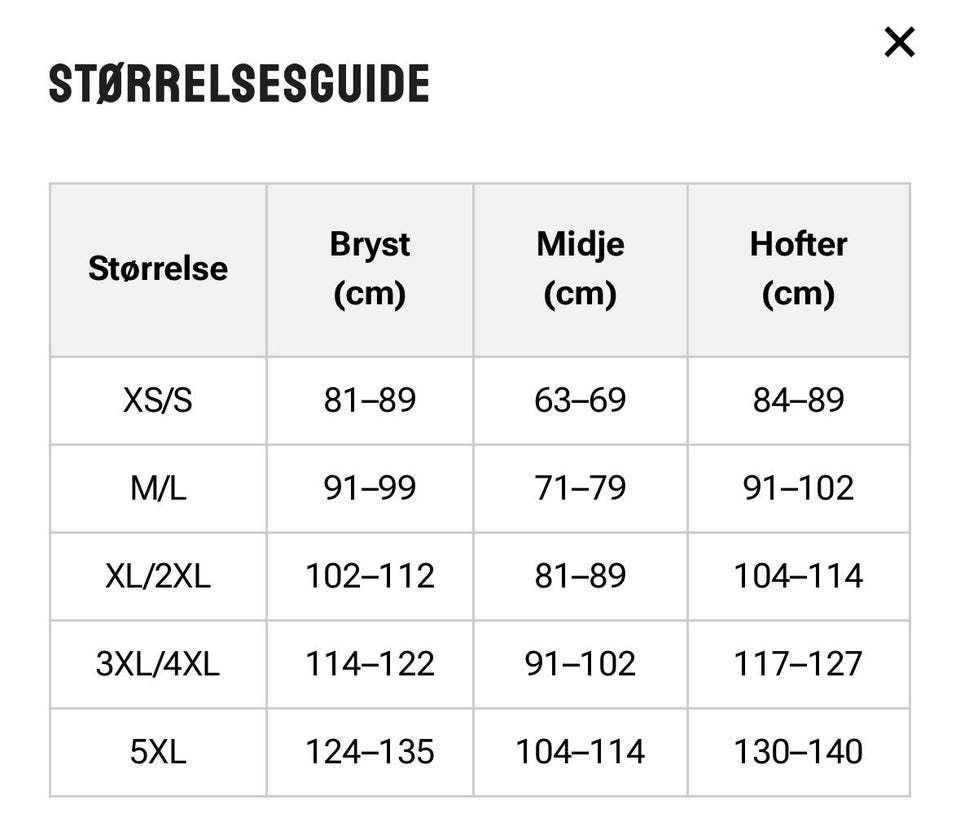Click the 124–135 bust cell for 5XL
The image size is (960, 839).
[x=370, y=752]
